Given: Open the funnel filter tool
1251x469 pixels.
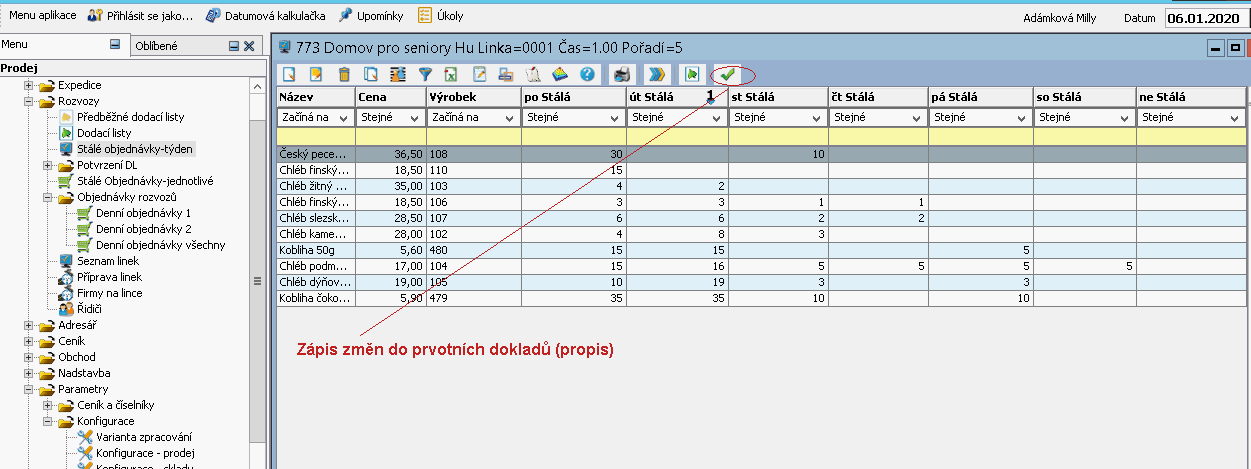Looking at the screenshot, I should click(x=424, y=74).
